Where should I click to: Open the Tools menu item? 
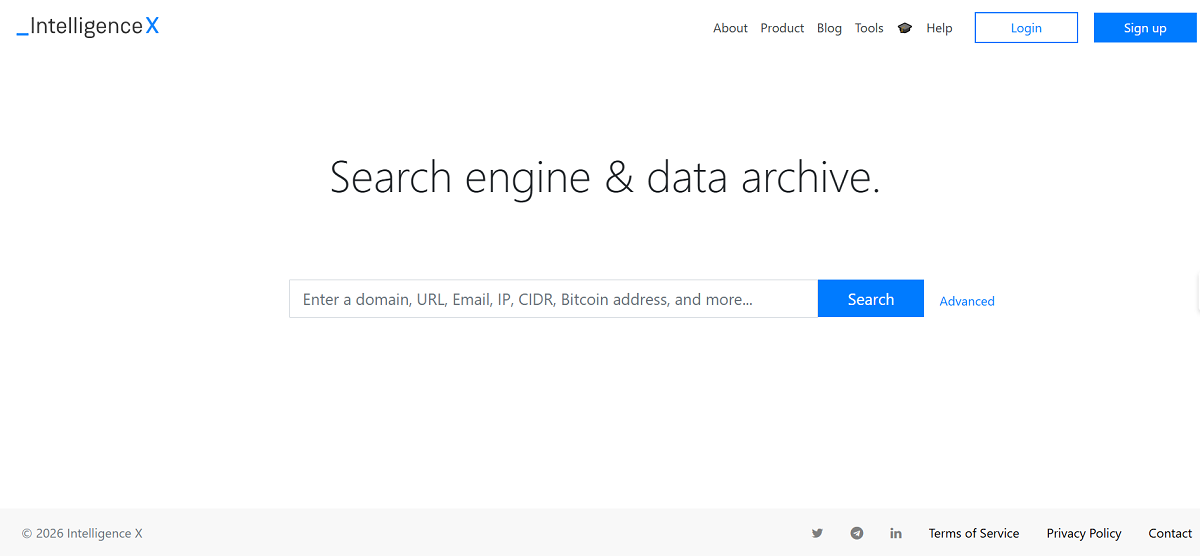869,28
